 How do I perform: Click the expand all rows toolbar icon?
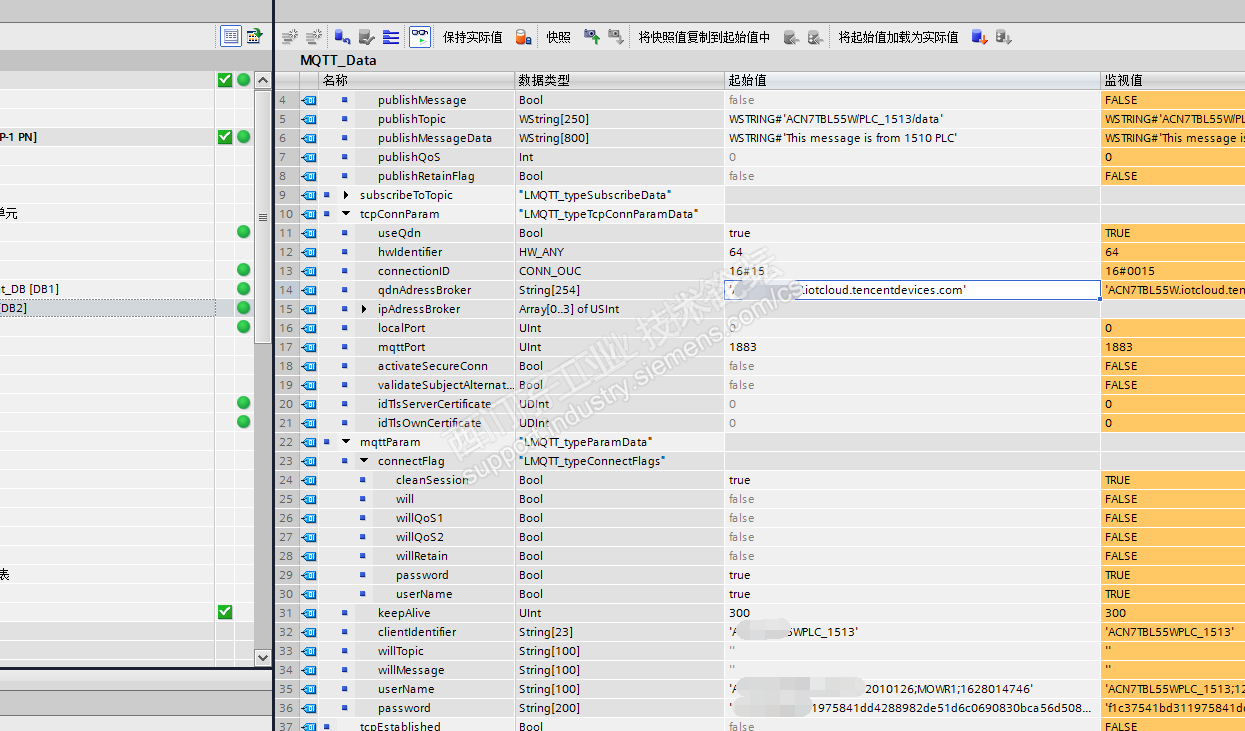click(x=391, y=37)
